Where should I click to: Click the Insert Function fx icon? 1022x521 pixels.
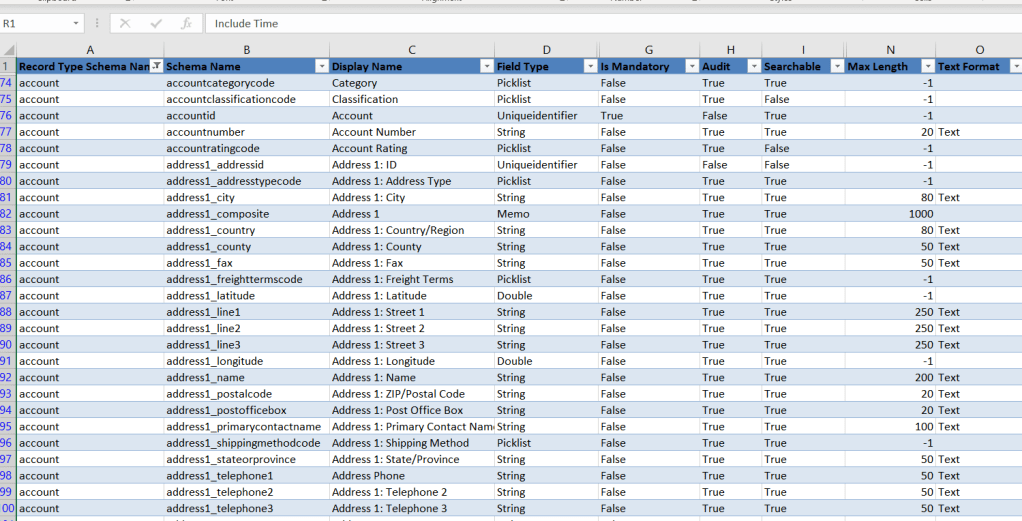pos(186,23)
